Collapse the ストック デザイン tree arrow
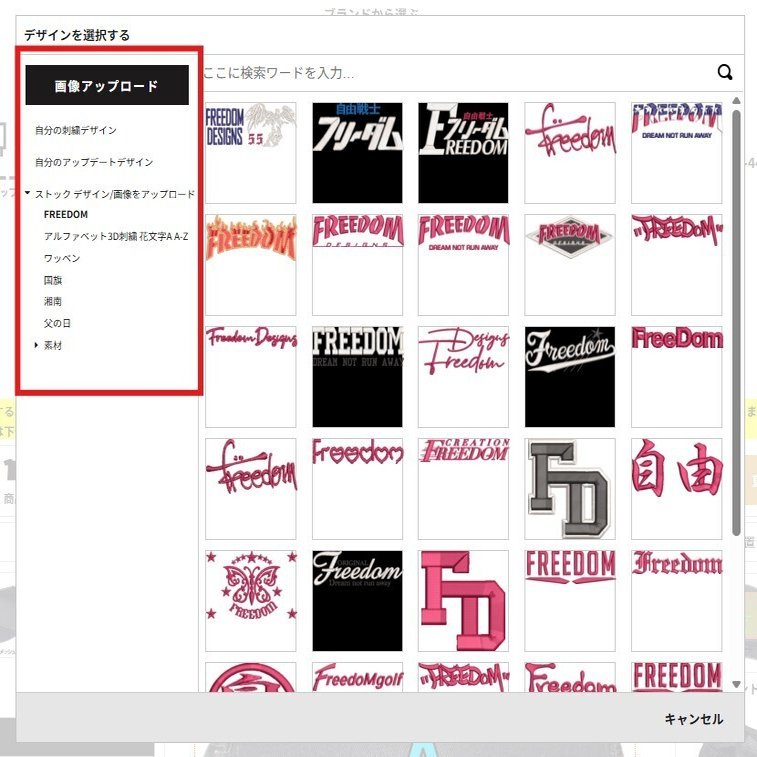 point(28,193)
